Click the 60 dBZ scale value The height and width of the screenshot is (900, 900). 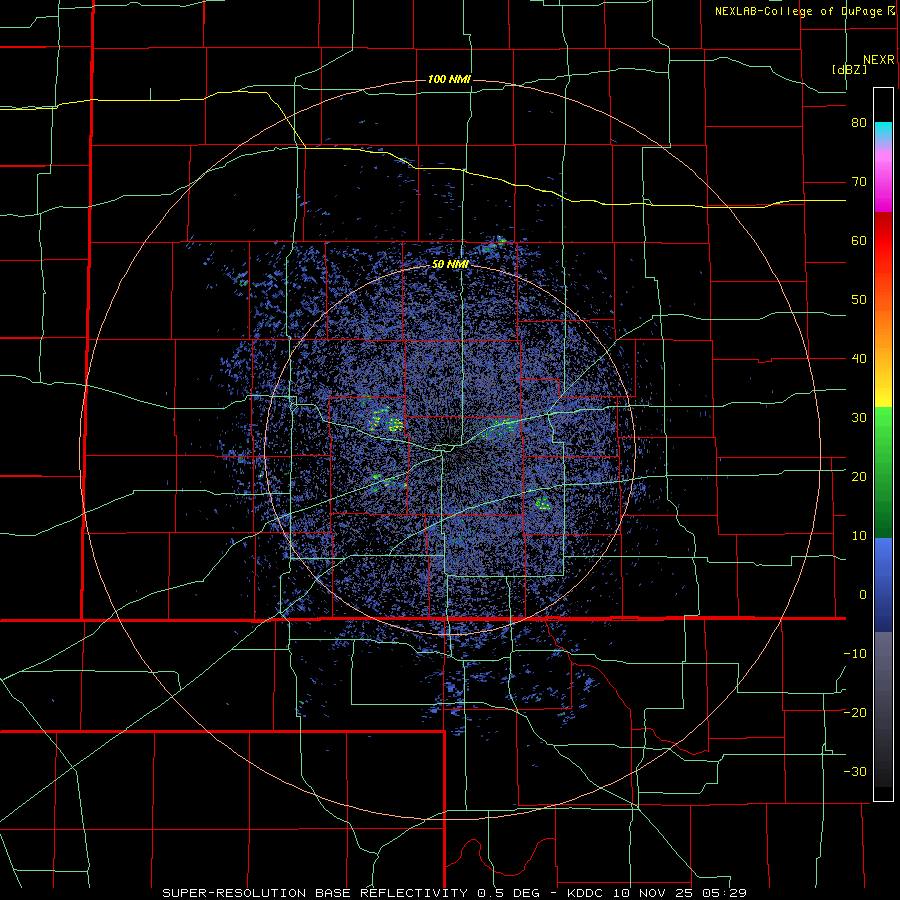(859, 240)
